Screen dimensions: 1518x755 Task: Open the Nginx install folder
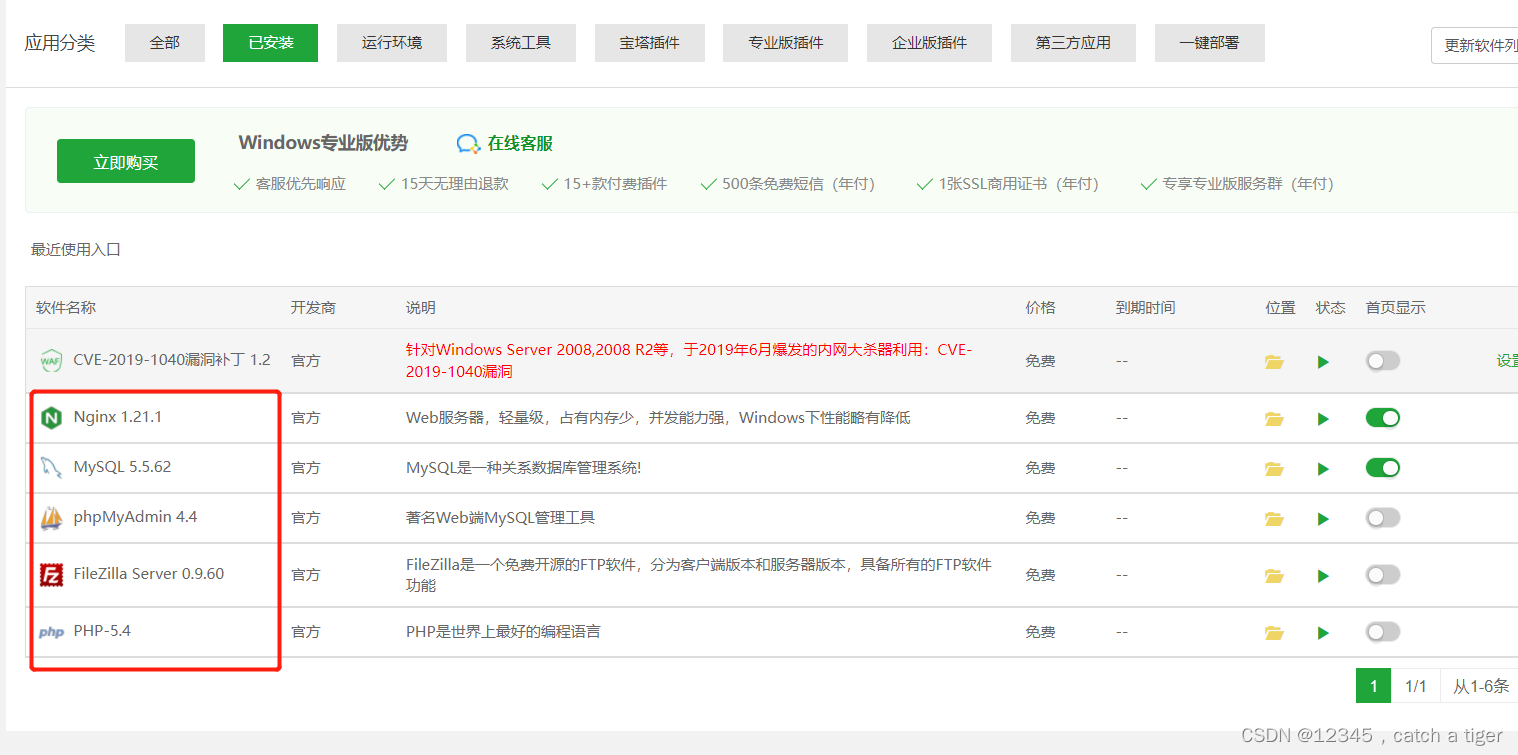point(1274,419)
